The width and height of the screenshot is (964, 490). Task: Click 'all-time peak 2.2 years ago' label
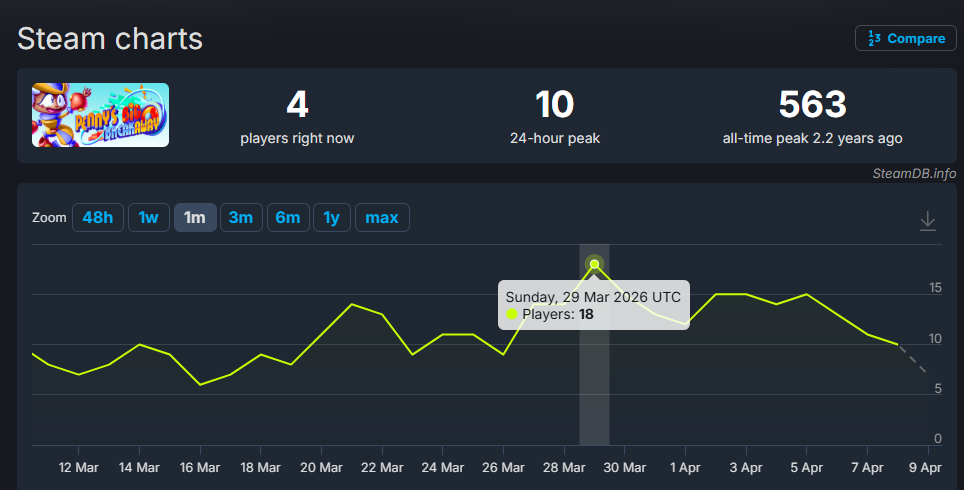[812, 138]
